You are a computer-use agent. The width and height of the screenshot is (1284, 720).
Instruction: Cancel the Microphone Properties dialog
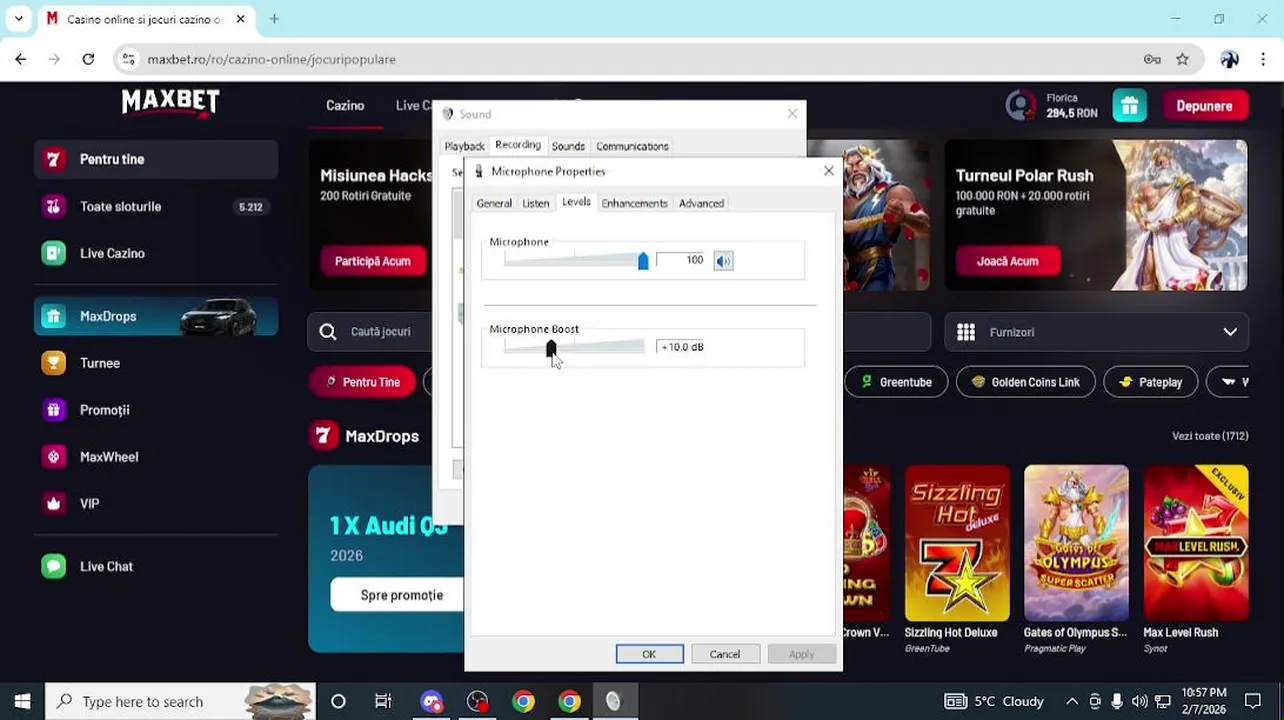click(725, 654)
